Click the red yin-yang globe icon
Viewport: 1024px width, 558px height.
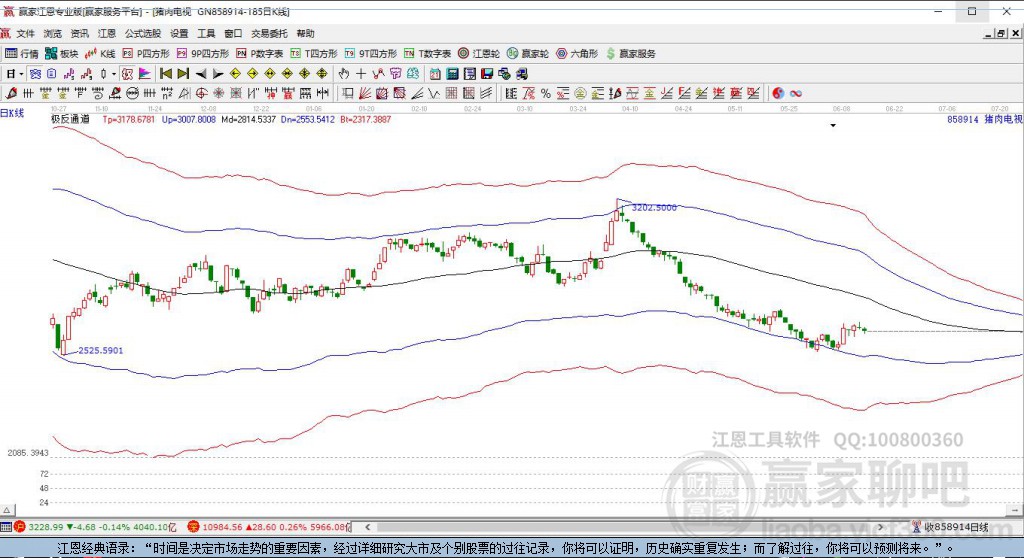pyautogui.click(x=778, y=93)
